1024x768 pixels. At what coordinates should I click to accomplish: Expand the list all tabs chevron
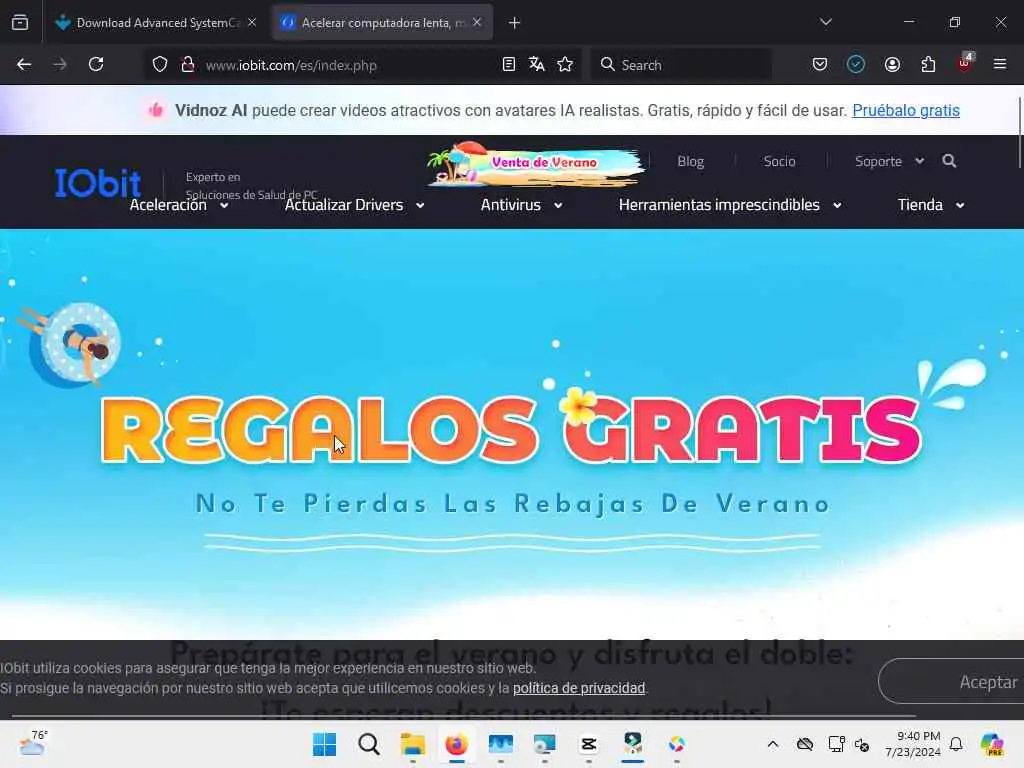(826, 22)
